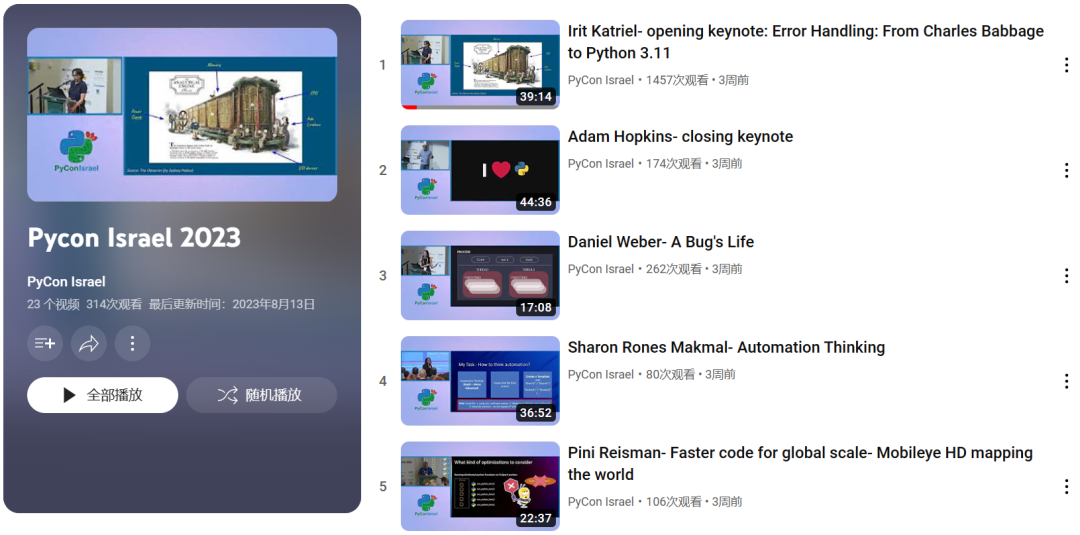Open more actions for Pini Reisman video
This screenshot has height=535, width=1080.
tap(1066, 487)
